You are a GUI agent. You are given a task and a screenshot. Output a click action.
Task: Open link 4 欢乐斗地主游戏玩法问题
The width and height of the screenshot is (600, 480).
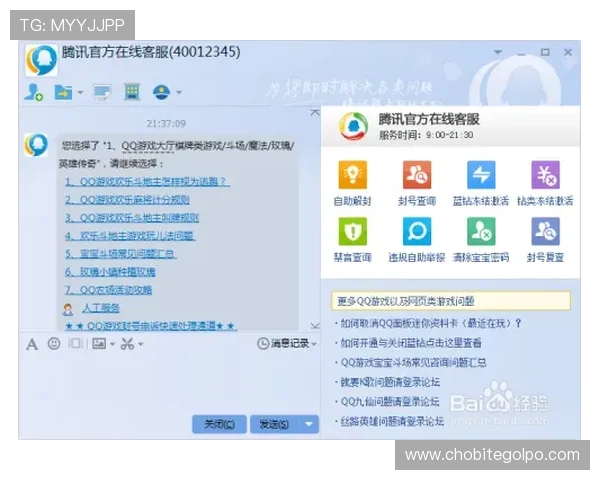coord(130,236)
